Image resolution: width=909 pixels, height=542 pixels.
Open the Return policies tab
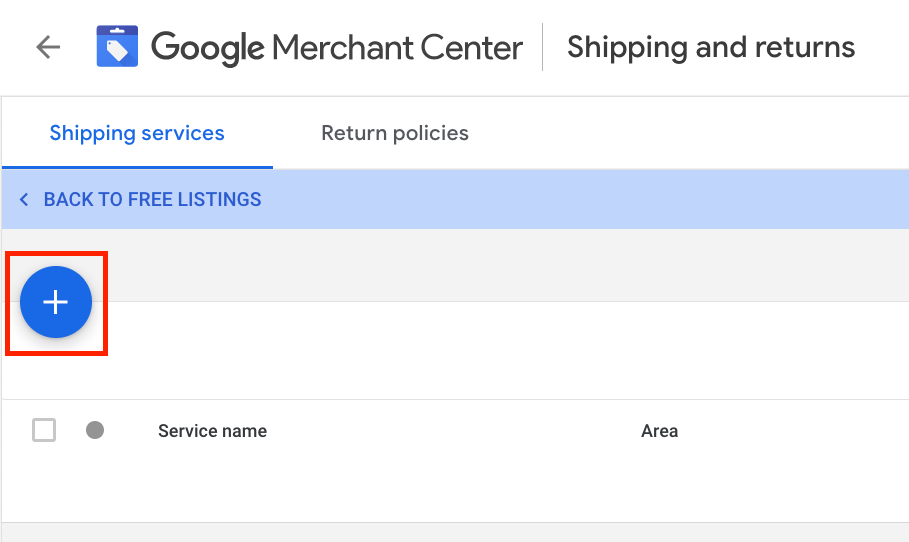394,133
